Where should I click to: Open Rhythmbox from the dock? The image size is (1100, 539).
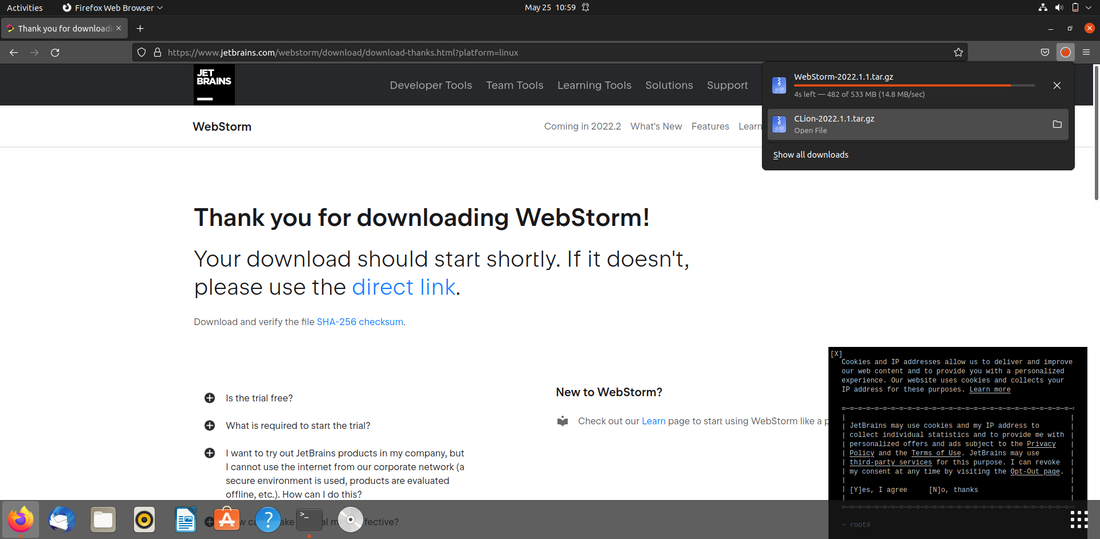pos(144,520)
